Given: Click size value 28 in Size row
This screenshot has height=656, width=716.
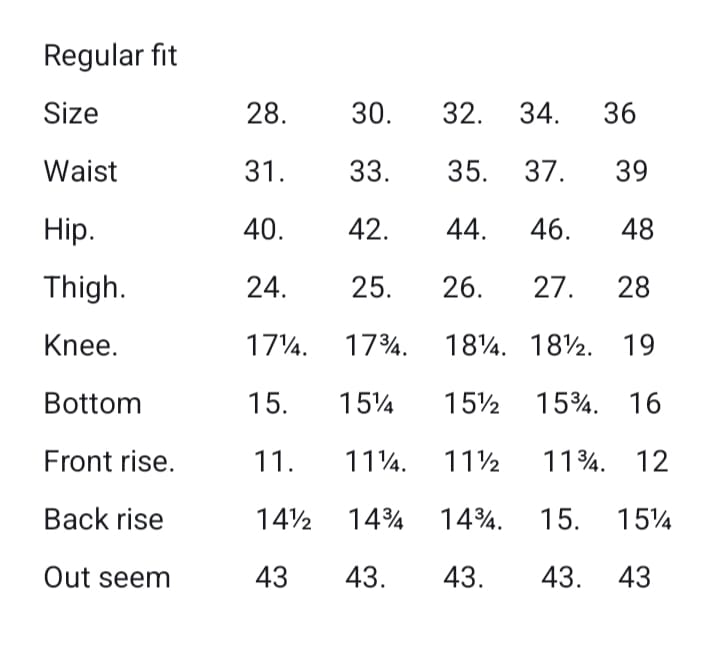Looking at the screenshot, I should 264,114.
